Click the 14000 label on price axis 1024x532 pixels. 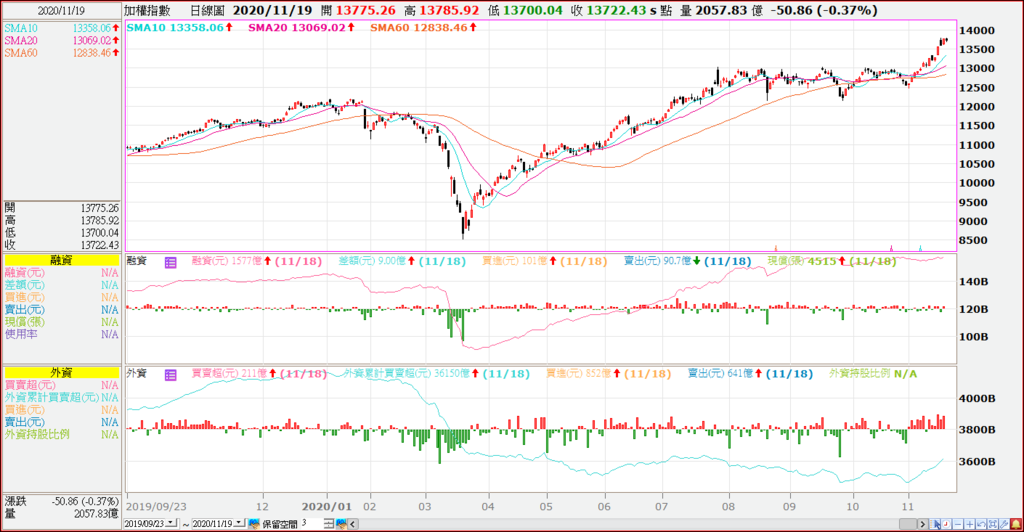976,31
